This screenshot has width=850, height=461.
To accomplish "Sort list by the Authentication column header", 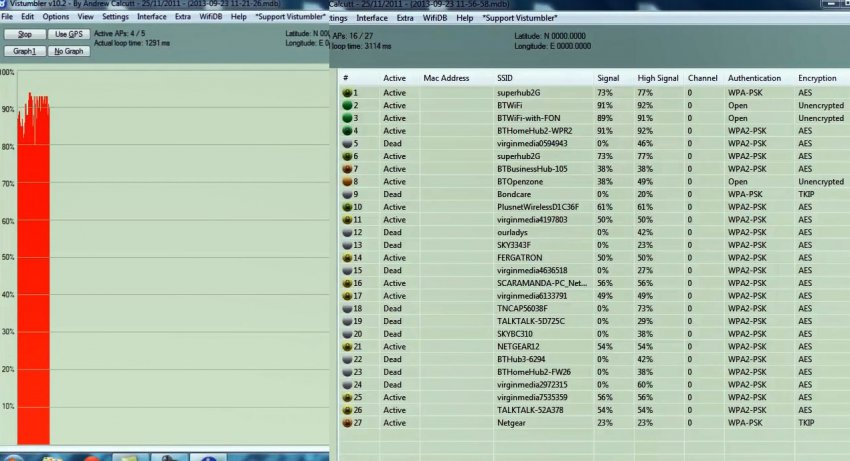I will (x=754, y=78).
